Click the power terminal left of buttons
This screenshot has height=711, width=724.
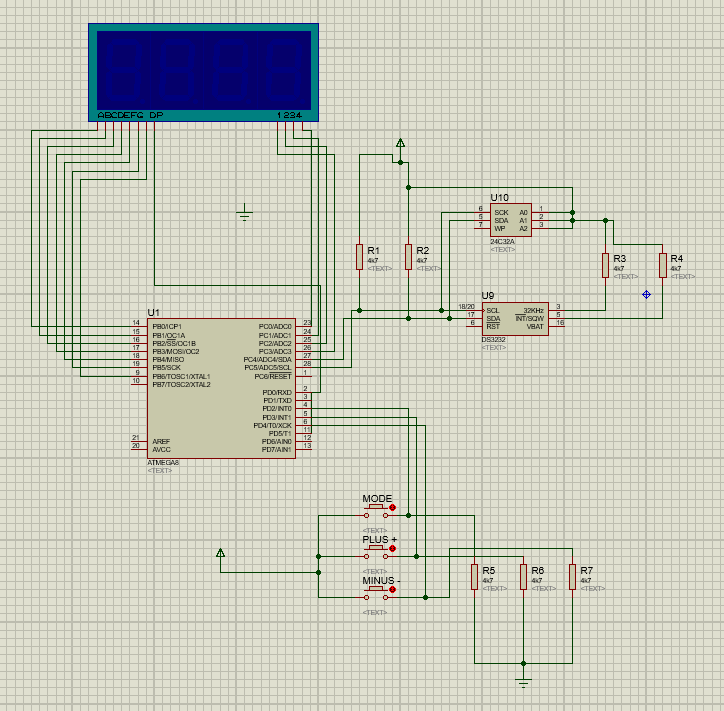click(221, 553)
